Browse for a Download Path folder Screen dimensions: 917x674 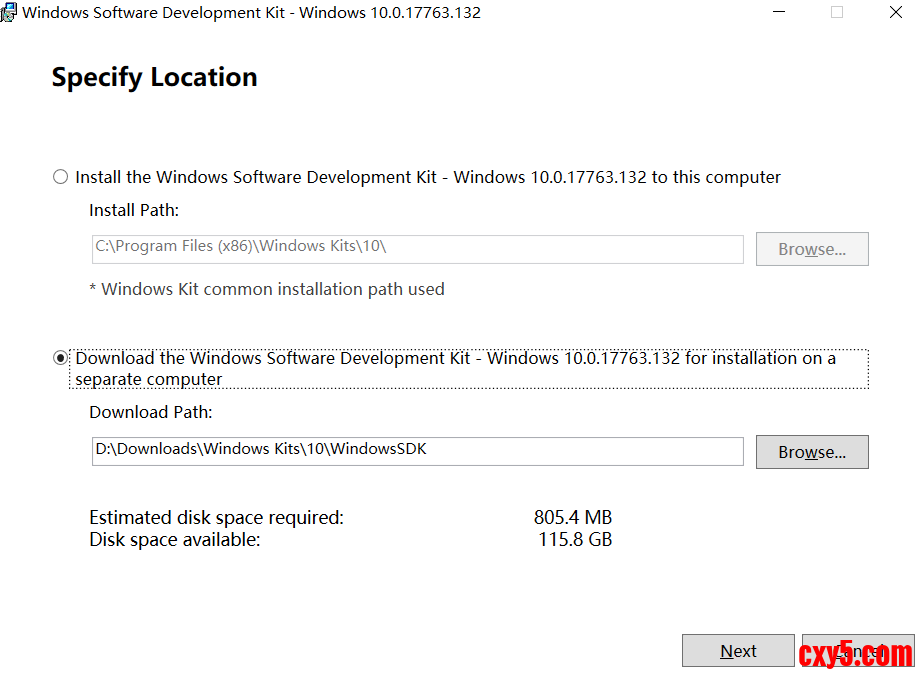tap(811, 452)
